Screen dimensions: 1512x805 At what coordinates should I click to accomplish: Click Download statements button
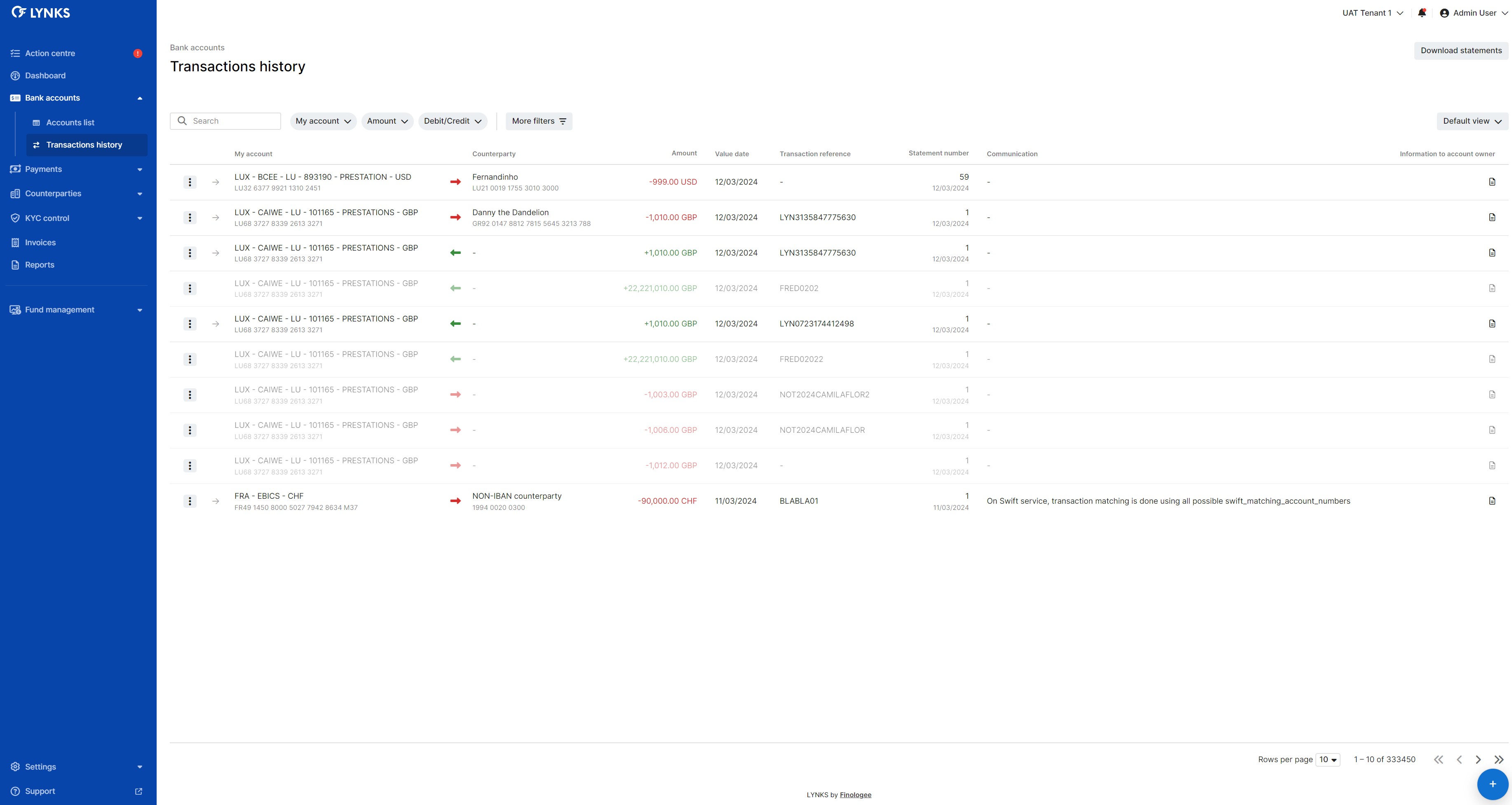coord(1461,50)
